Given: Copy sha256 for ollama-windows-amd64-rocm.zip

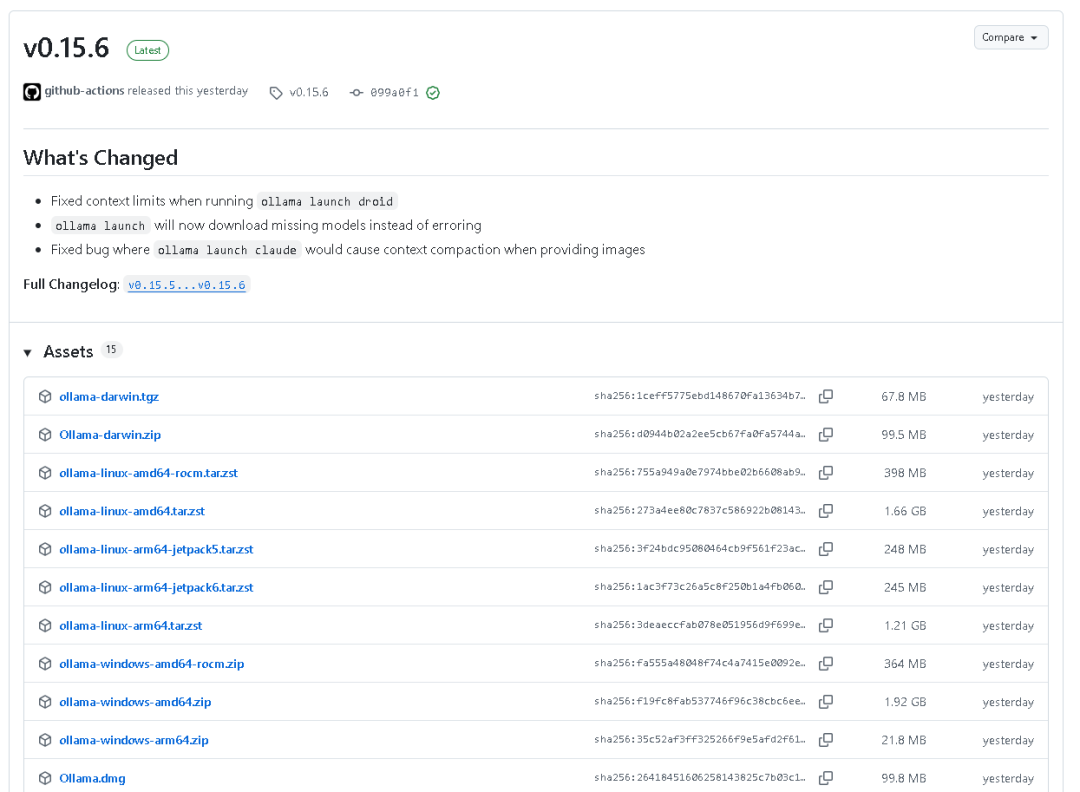Looking at the screenshot, I should tap(826, 664).
